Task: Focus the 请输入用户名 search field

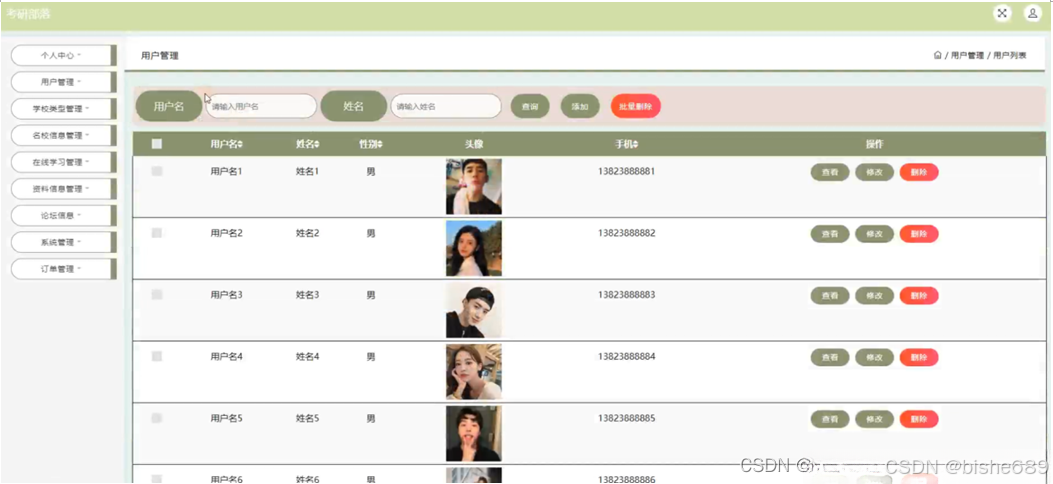Action: point(261,106)
